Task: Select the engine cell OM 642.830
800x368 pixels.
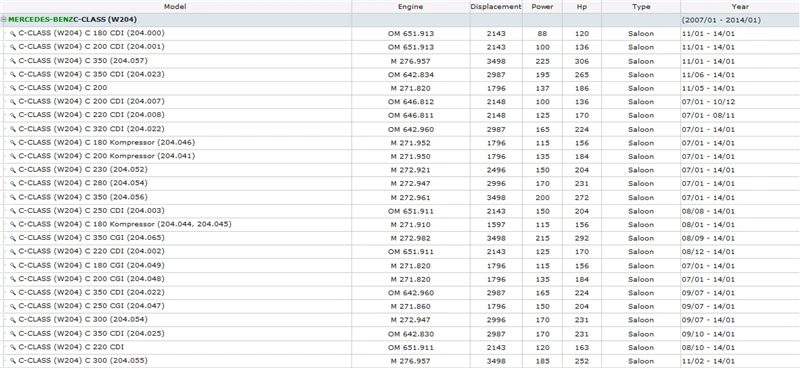Action: tap(411, 334)
